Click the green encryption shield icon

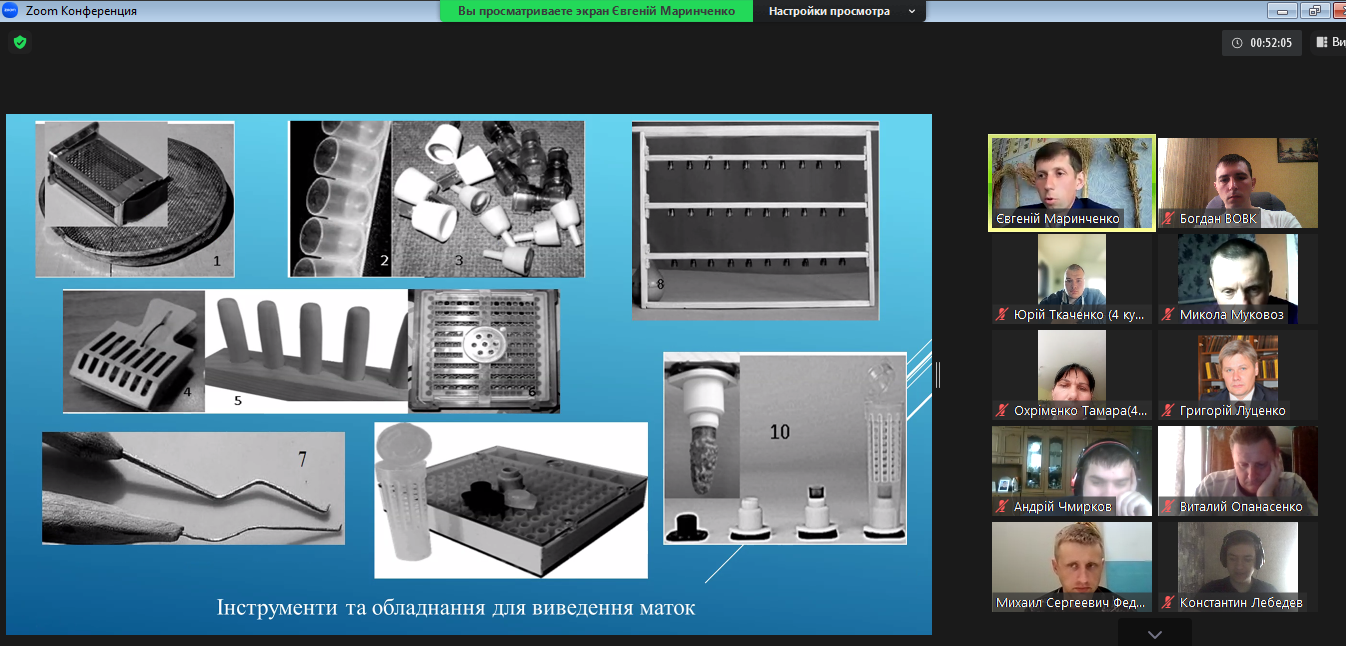click(19, 42)
